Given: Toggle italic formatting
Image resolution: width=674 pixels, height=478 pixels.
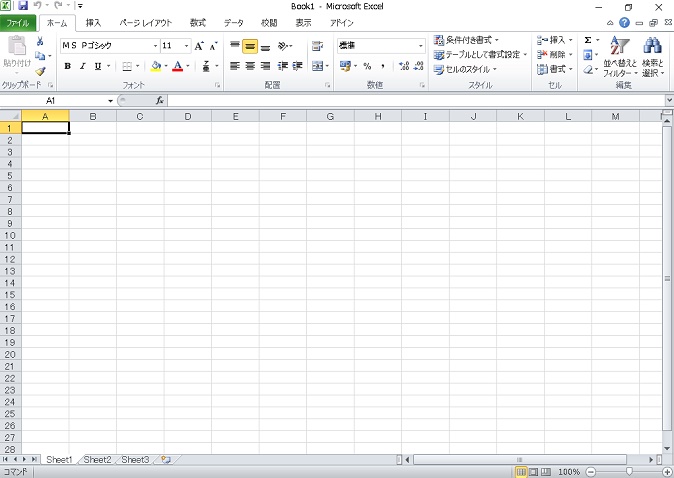Looking at the screenshot, I should pyautogui.click(x=82, y=66).
